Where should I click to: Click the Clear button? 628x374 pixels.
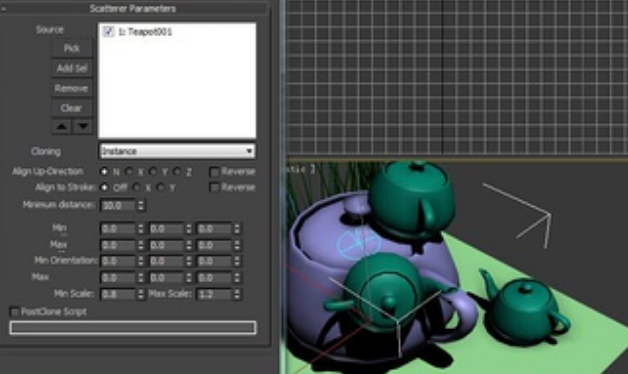pyautogui.click(x=72, y=108)
